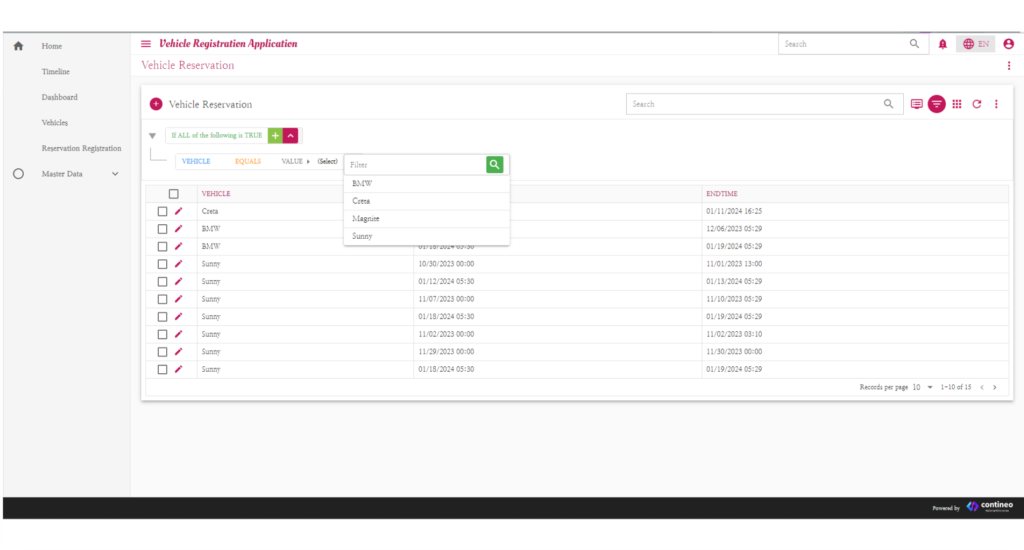Screen dimensions: 1024x550
Task: Open the column grid chooser icon
Action: click(957, 104)
